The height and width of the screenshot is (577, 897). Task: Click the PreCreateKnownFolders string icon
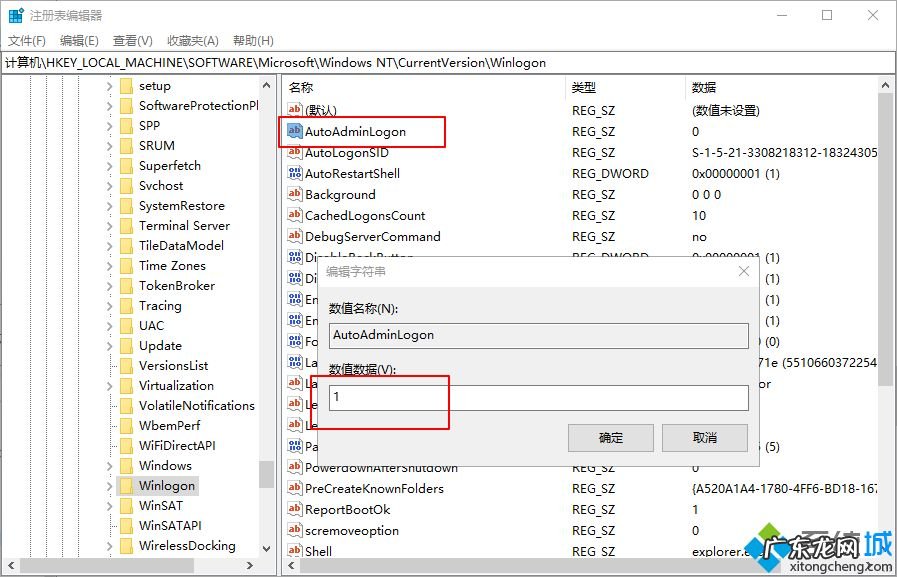[295, 488]
